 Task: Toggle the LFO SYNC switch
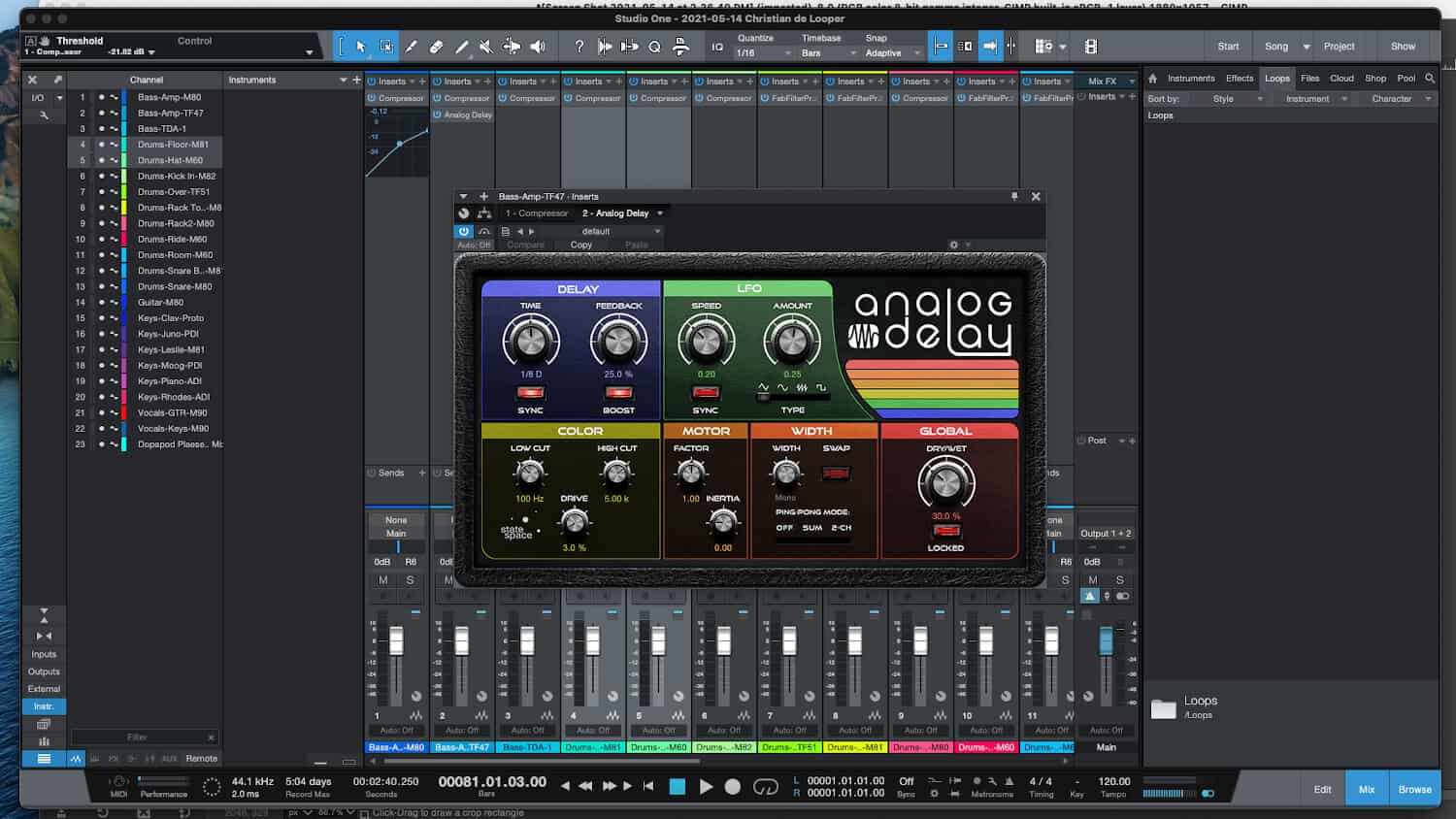[x=706, y=393]
